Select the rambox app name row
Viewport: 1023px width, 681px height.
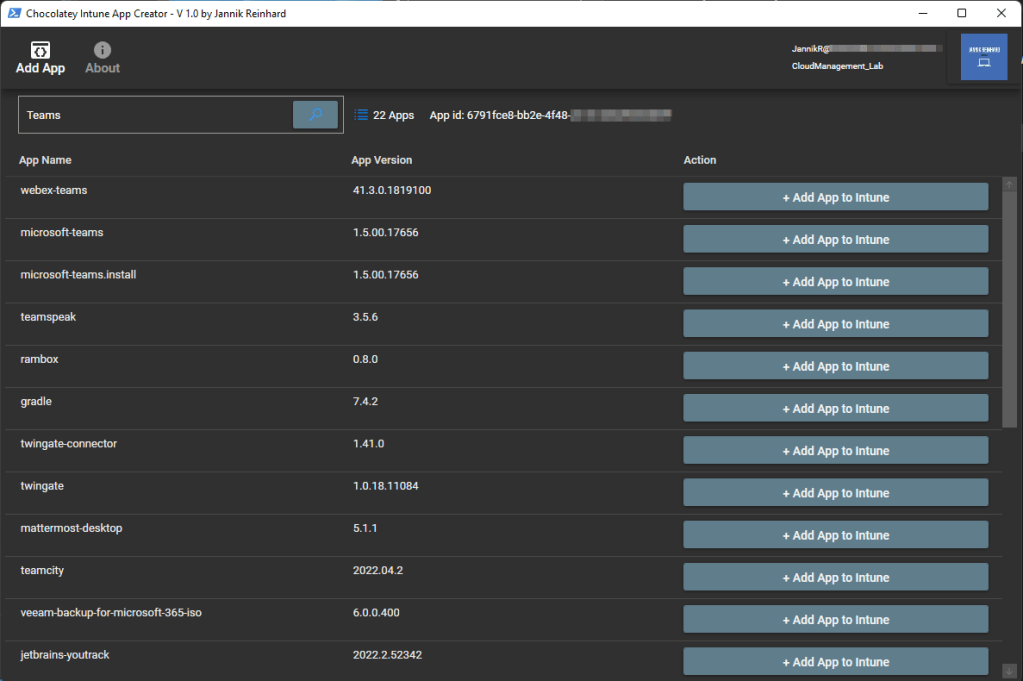tap(40, 359)
